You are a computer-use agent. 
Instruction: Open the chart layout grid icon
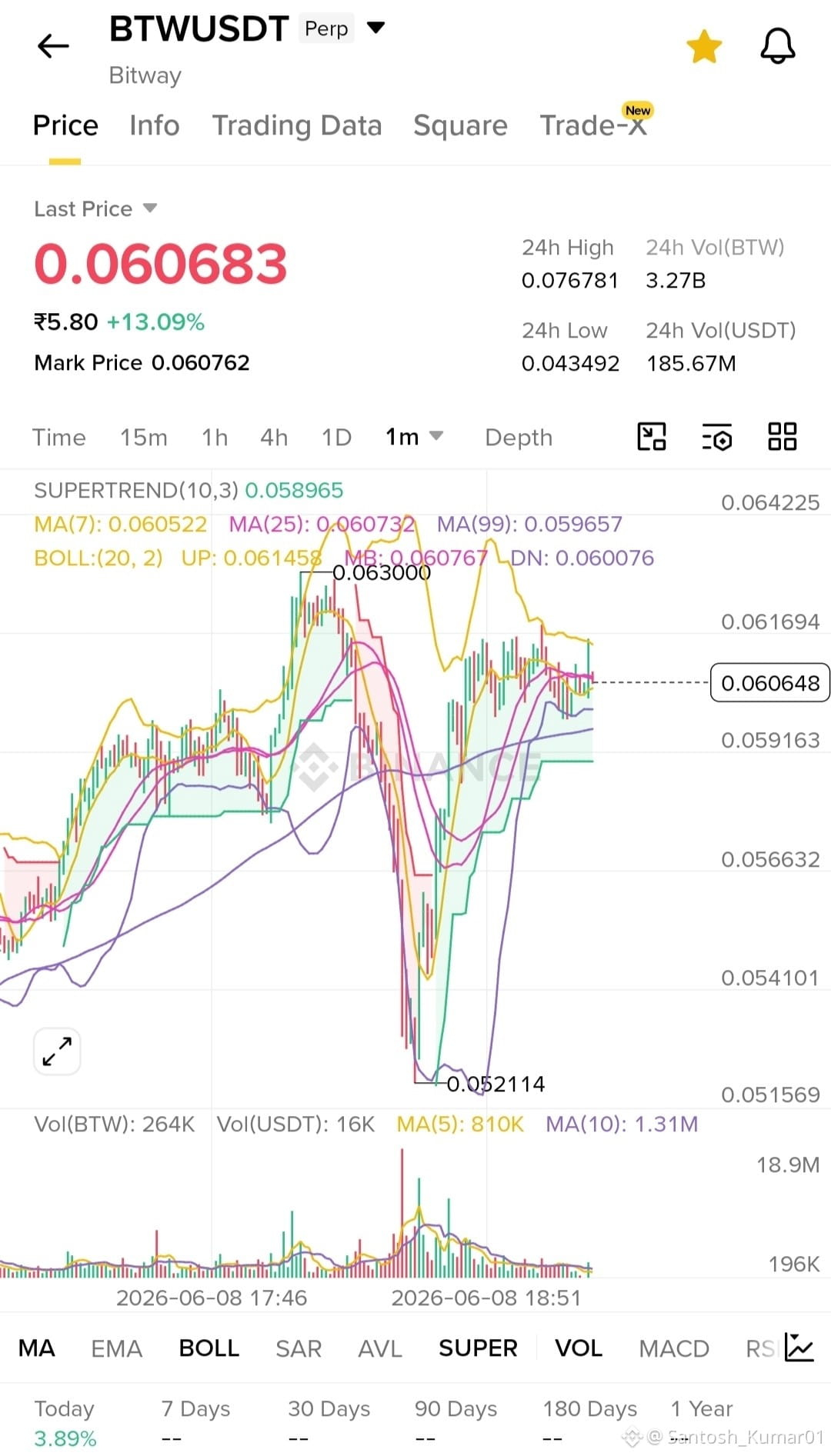783,436
